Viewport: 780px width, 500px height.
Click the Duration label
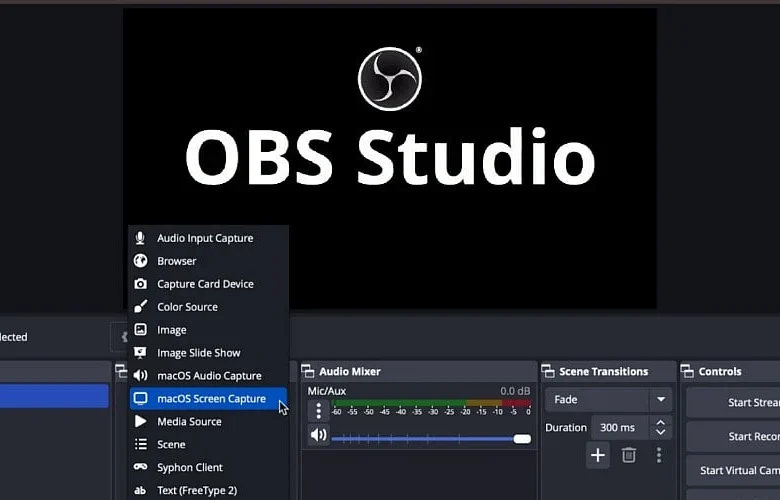pyautogui.click(x=566, y=427)
